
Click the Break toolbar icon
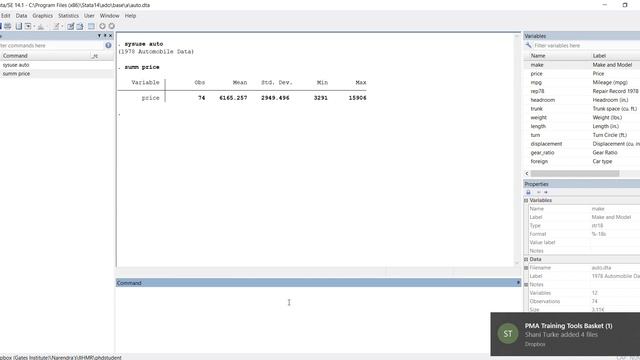click(x=111, y=26)
